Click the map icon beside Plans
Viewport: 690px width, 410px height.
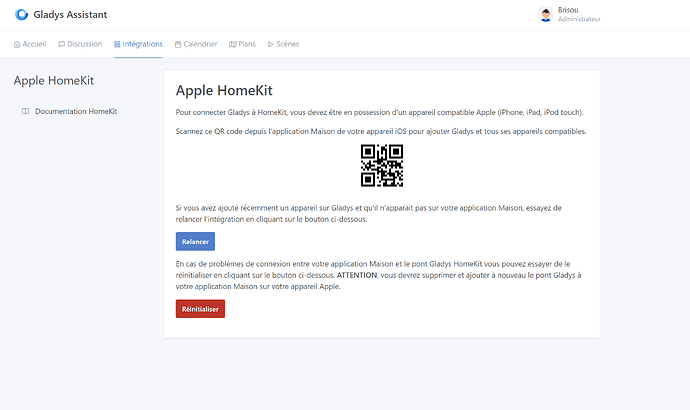232,44
